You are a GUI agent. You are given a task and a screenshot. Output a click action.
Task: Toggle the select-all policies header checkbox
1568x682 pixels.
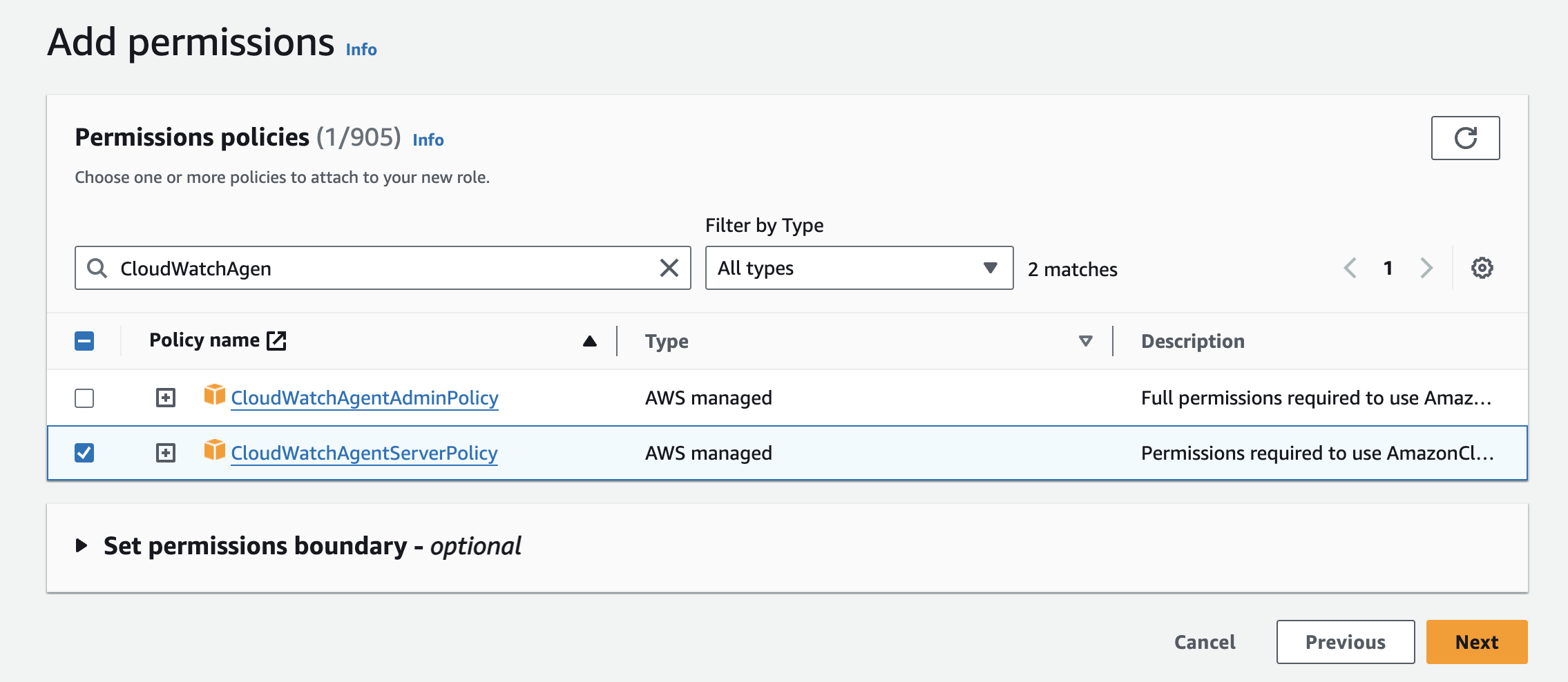[84, 341]
